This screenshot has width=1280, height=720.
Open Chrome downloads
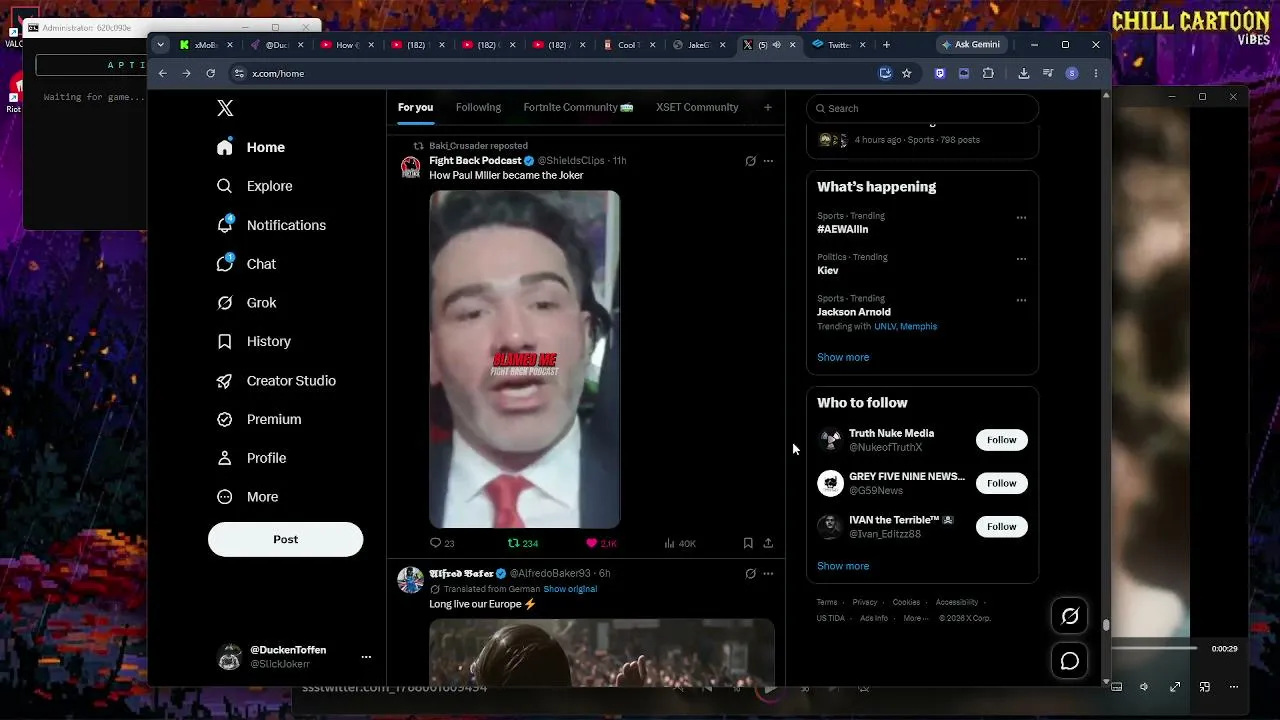coord(1023,73)
